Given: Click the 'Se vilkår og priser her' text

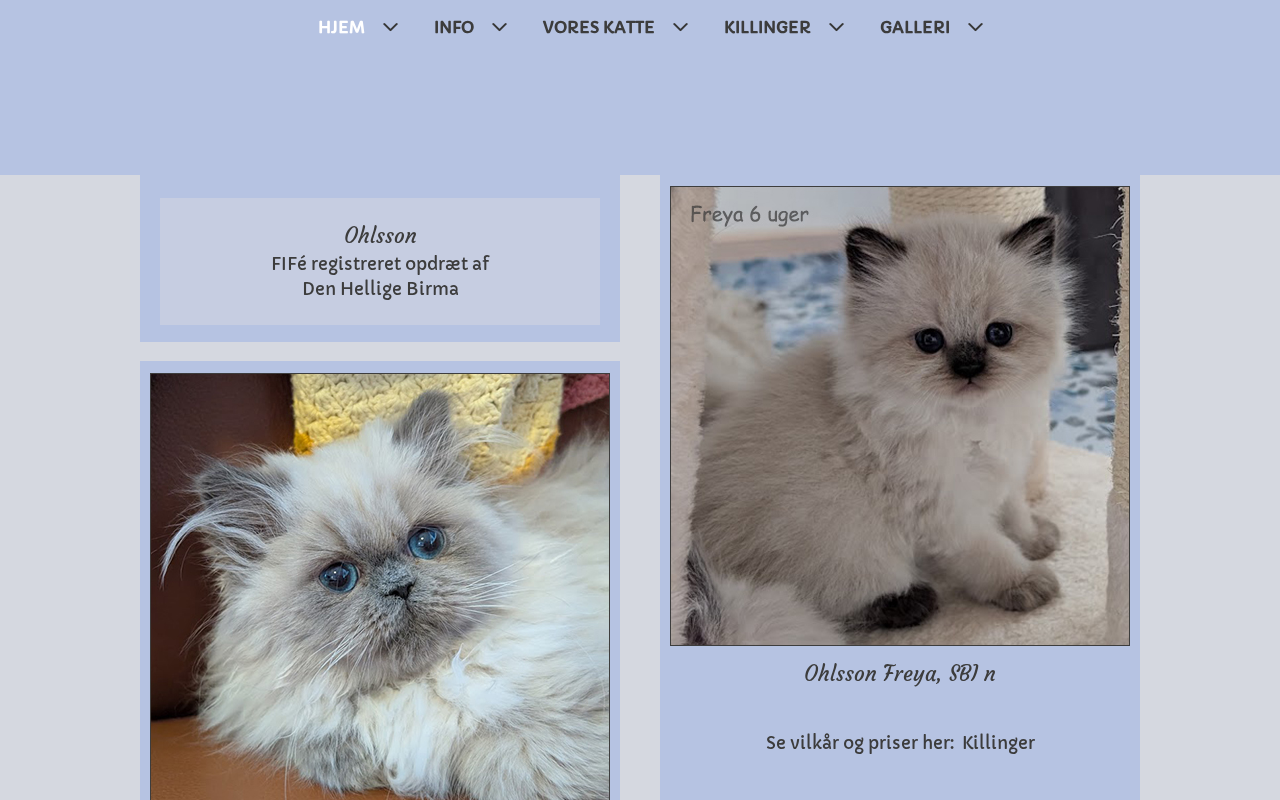Looking at the screenshot, I should pos(860,743).
